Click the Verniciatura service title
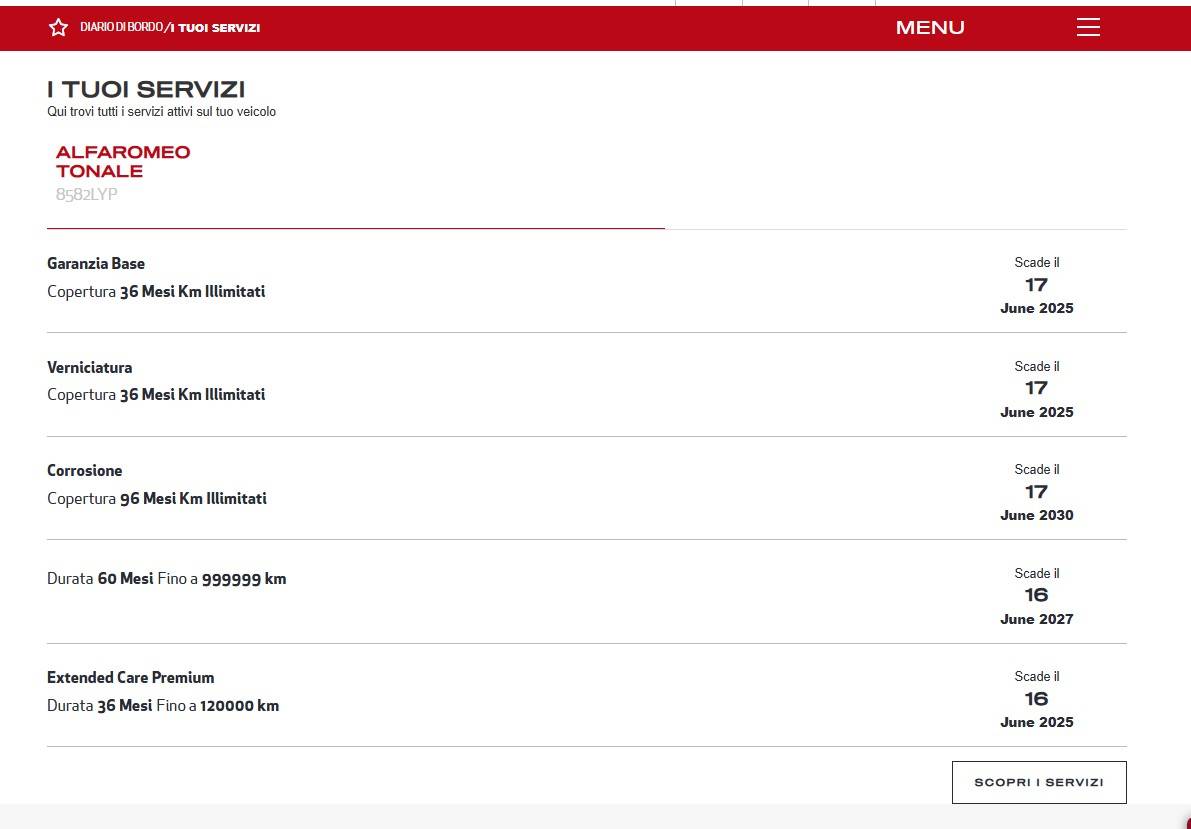 pos(89,367)
